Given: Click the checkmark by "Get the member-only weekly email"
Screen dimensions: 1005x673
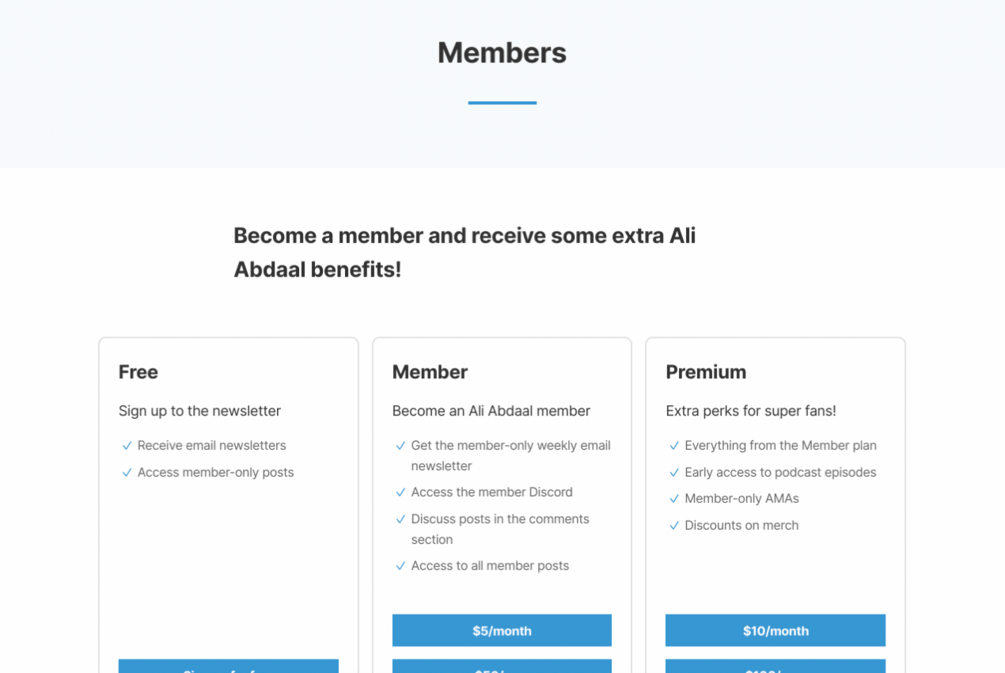Looking at the screenshot, I should pyautogui.click(x=401, y=446).
